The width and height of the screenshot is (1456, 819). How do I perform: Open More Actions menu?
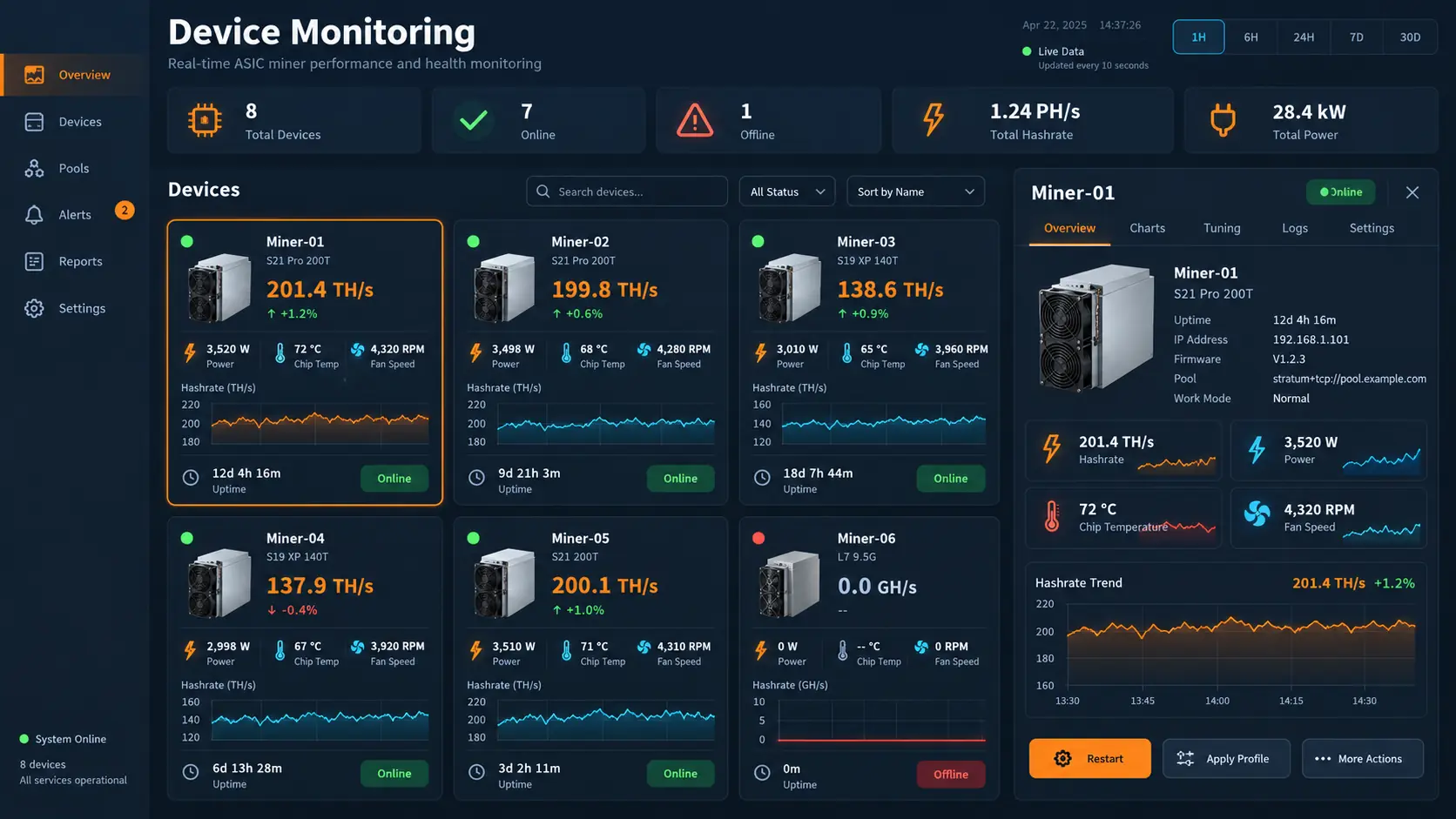click(x=1363, y=759)
